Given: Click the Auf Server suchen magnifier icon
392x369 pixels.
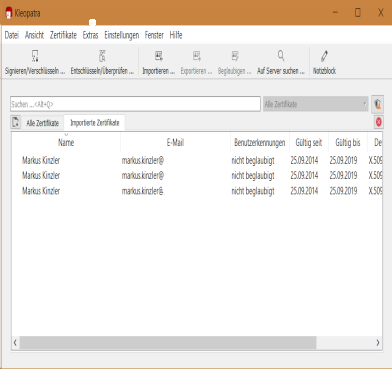Looking at the screenshot, I should [x=281, y=56].
